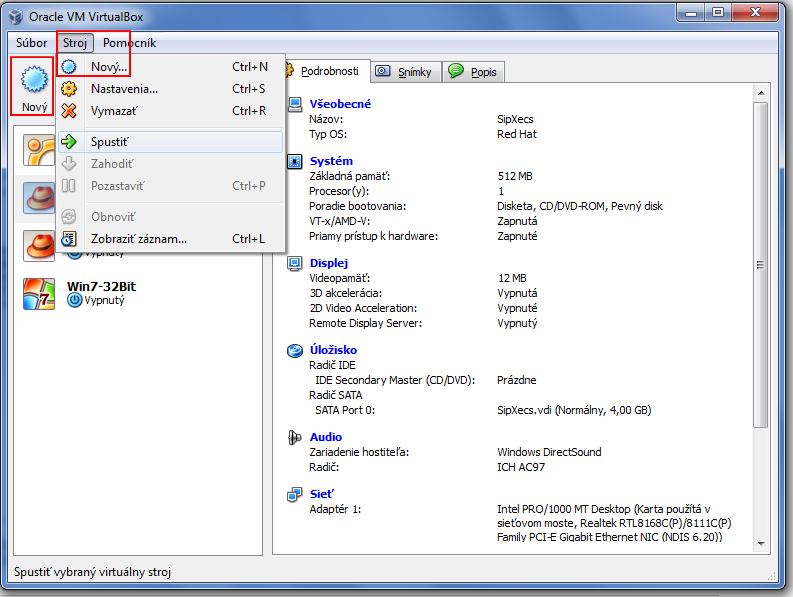
Task: Click the details pane scroll down arrow
Action: (761, 544)
